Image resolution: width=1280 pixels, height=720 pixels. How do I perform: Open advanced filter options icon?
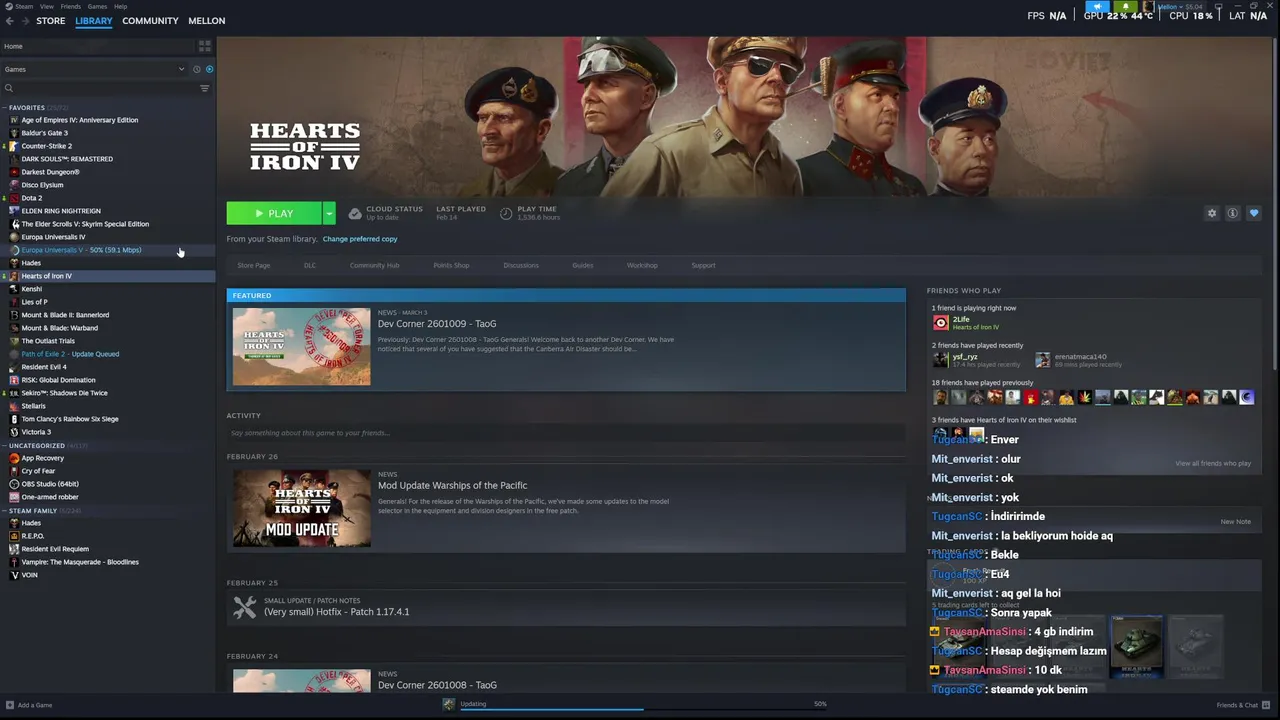205,88
